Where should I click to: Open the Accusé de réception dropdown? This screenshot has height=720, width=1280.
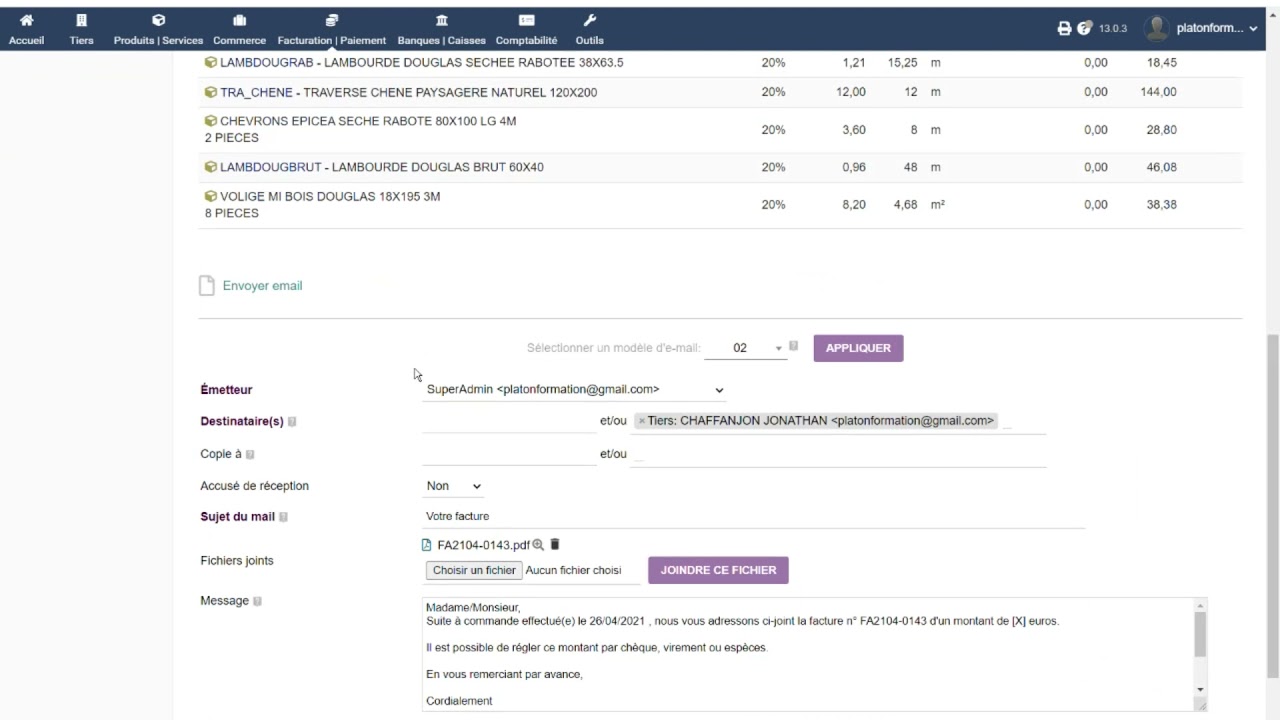pyautogui.click(x=454, y=486)
